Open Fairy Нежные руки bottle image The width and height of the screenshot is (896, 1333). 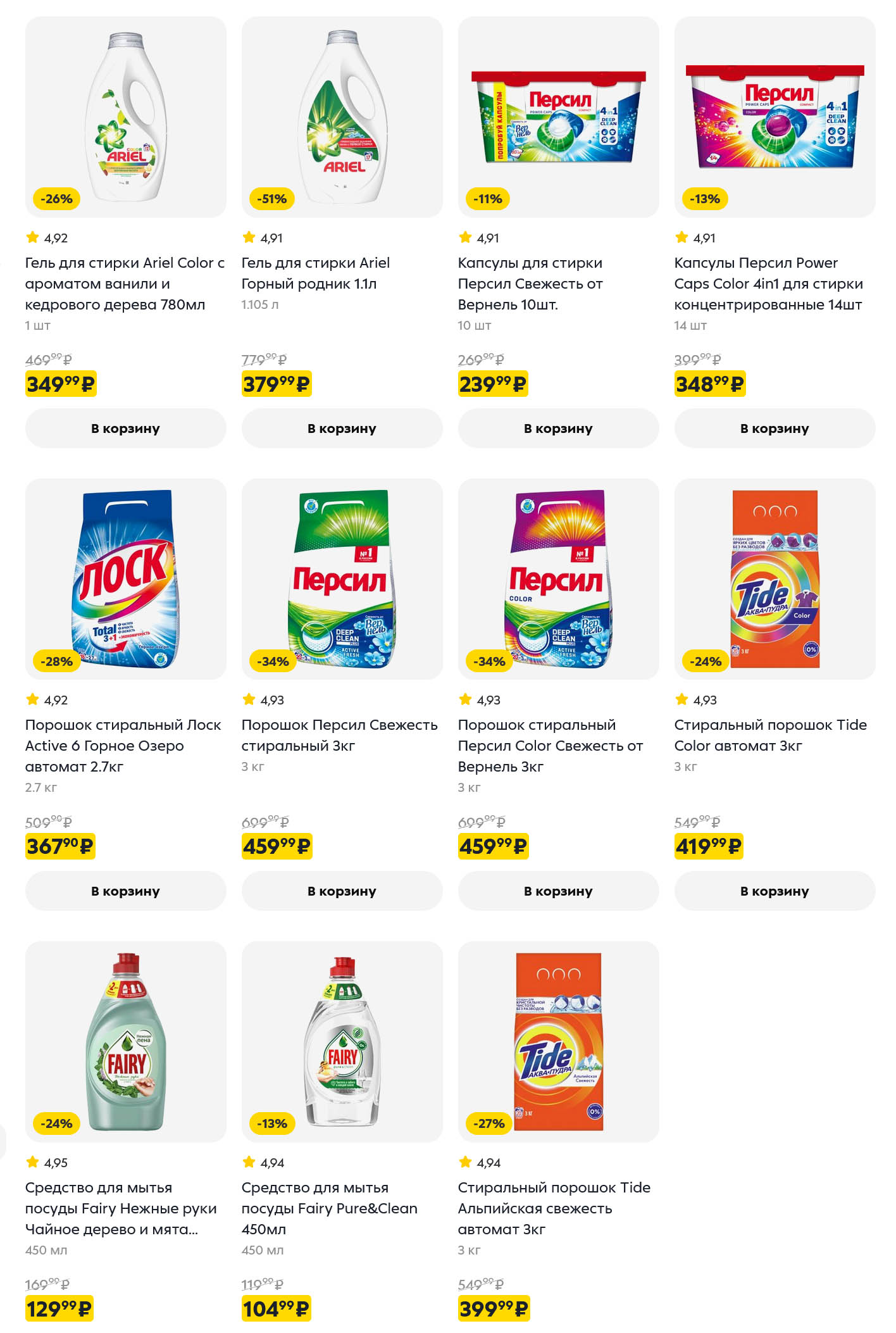click(x=125, y=1041)
